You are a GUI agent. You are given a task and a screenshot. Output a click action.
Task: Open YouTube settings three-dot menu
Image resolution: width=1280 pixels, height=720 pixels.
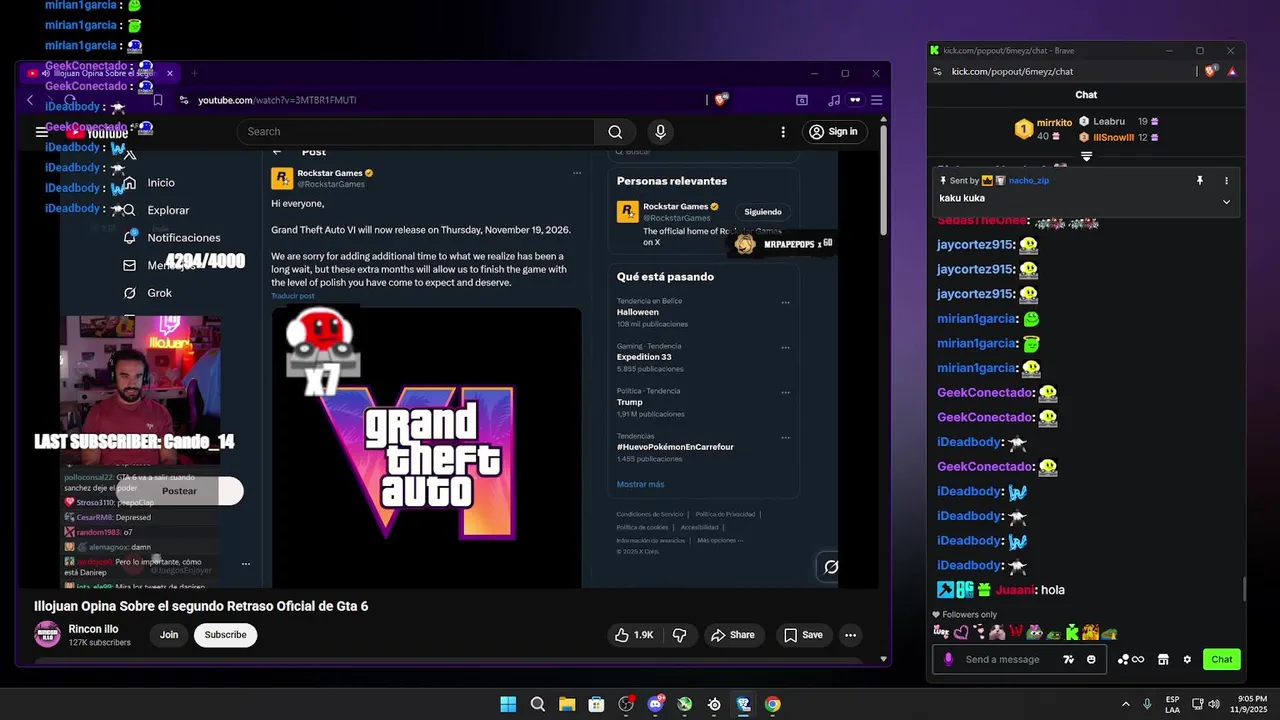pyautogui.click(x=783, y=132)
